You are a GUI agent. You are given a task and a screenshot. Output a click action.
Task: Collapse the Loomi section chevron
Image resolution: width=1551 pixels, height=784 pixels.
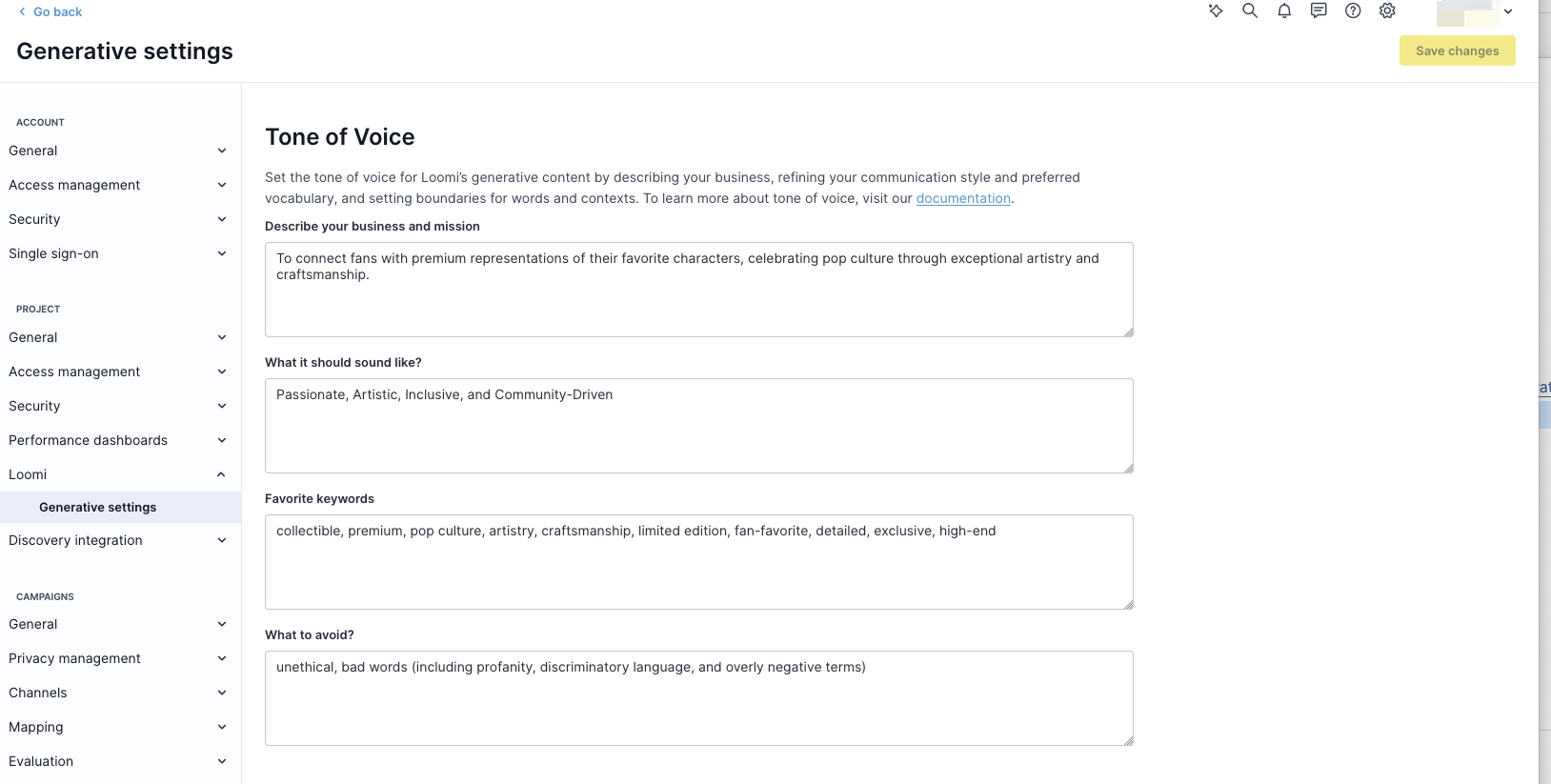point(222,474)
